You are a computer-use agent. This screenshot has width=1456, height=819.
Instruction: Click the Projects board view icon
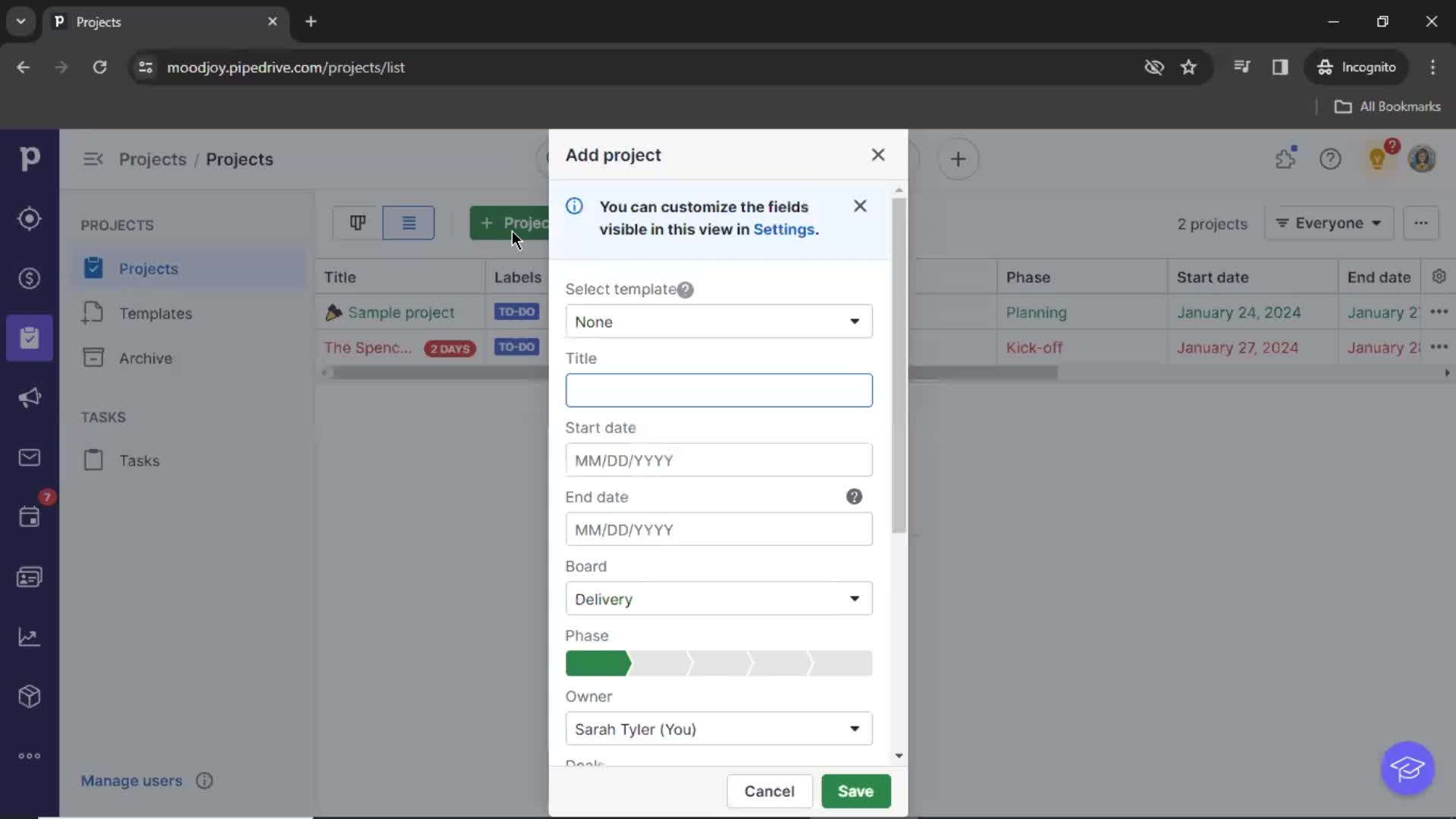pos(356,222)
